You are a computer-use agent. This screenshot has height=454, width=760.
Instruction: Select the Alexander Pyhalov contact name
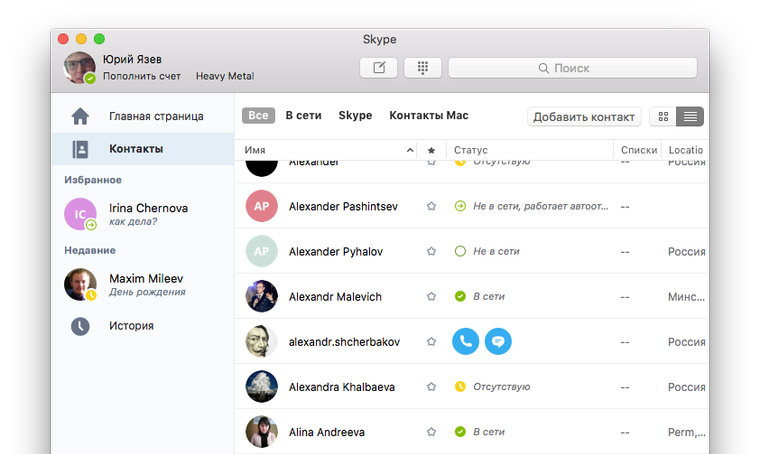(x=336, y=251)
